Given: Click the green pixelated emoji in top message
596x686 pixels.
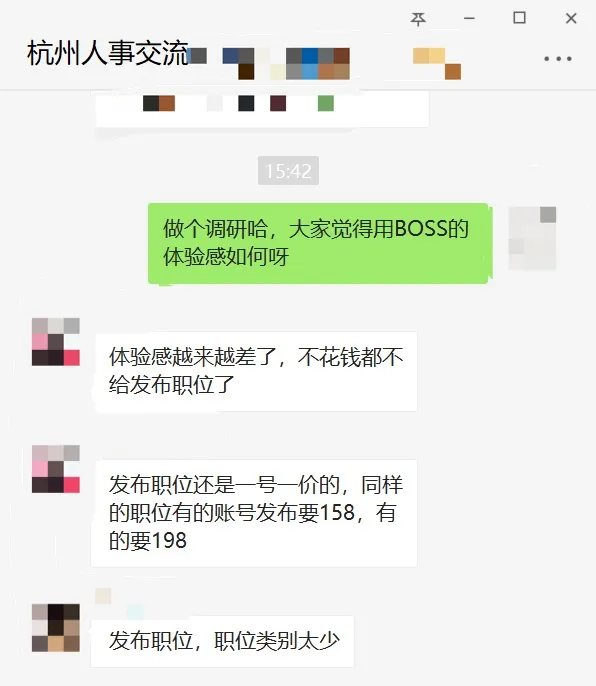Looking at the screenshot, I should click(326, 104).
